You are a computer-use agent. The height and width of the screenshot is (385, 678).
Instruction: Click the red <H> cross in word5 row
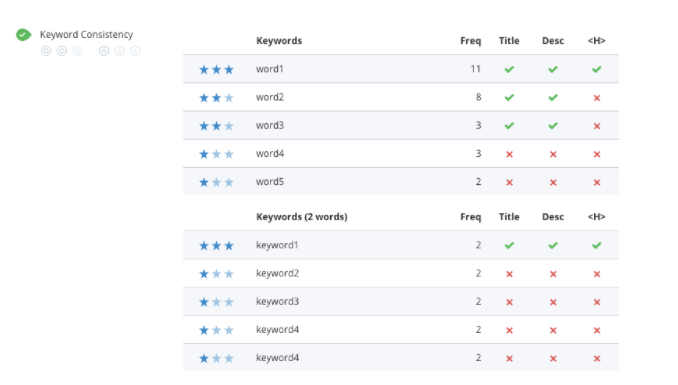click(x=597, y=183)
